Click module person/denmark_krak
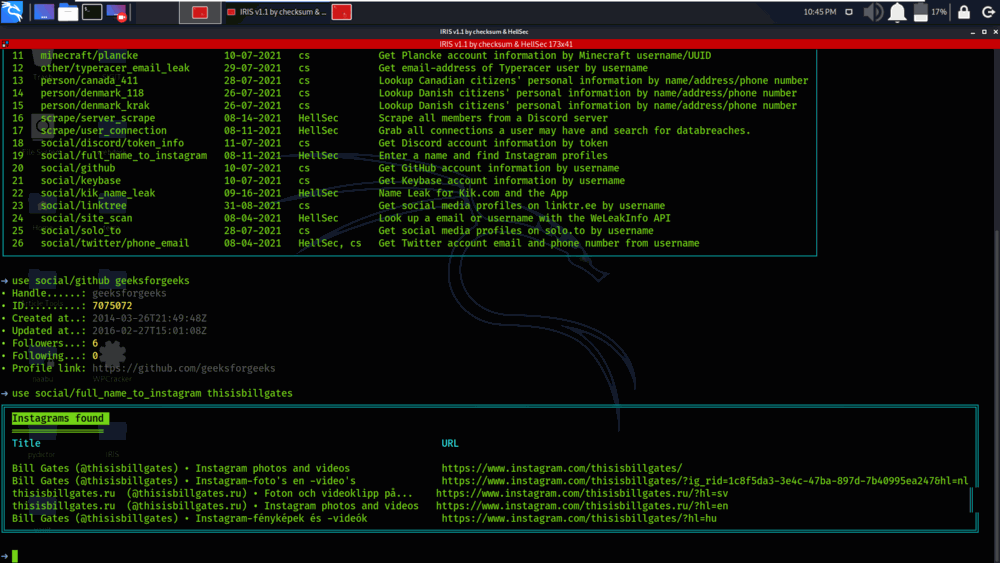Viewport: 1000px width, 563px height. (95, 106)
